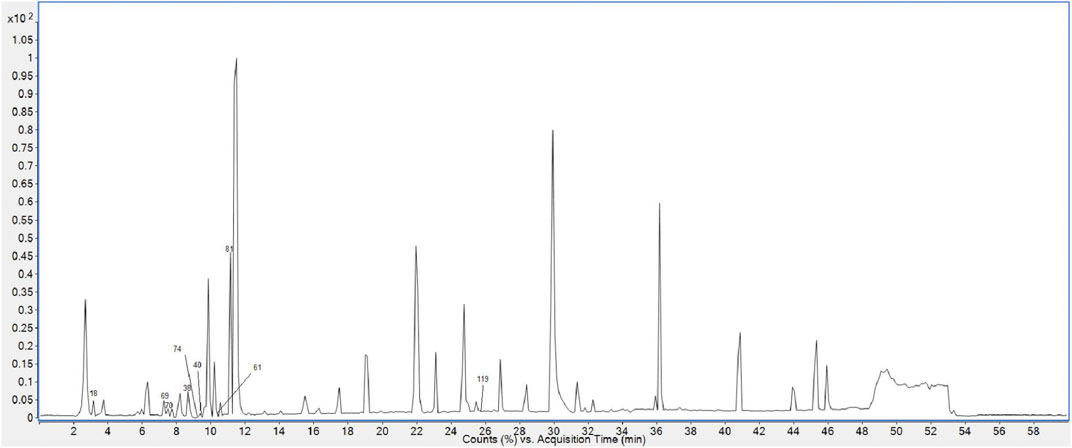
Task: Select the tallest peak reaching 1 on the y-axis
Action: point(237,60)
